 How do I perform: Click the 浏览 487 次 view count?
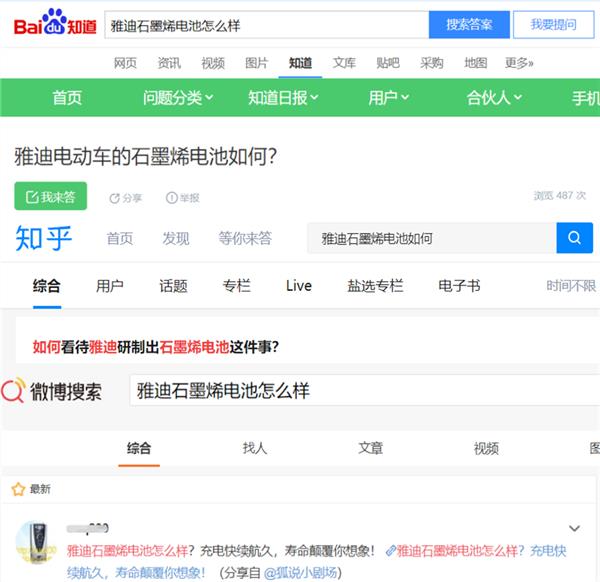(x=560, y=196)
